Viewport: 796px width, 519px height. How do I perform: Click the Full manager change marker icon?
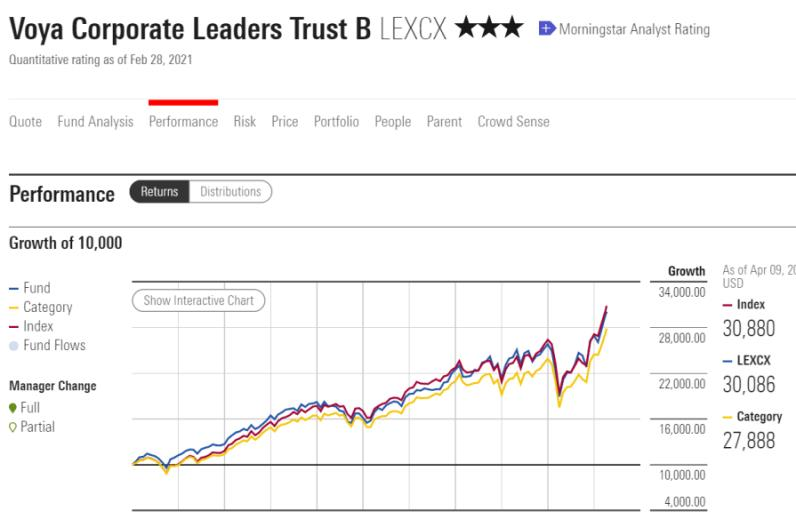pos(13,408)
